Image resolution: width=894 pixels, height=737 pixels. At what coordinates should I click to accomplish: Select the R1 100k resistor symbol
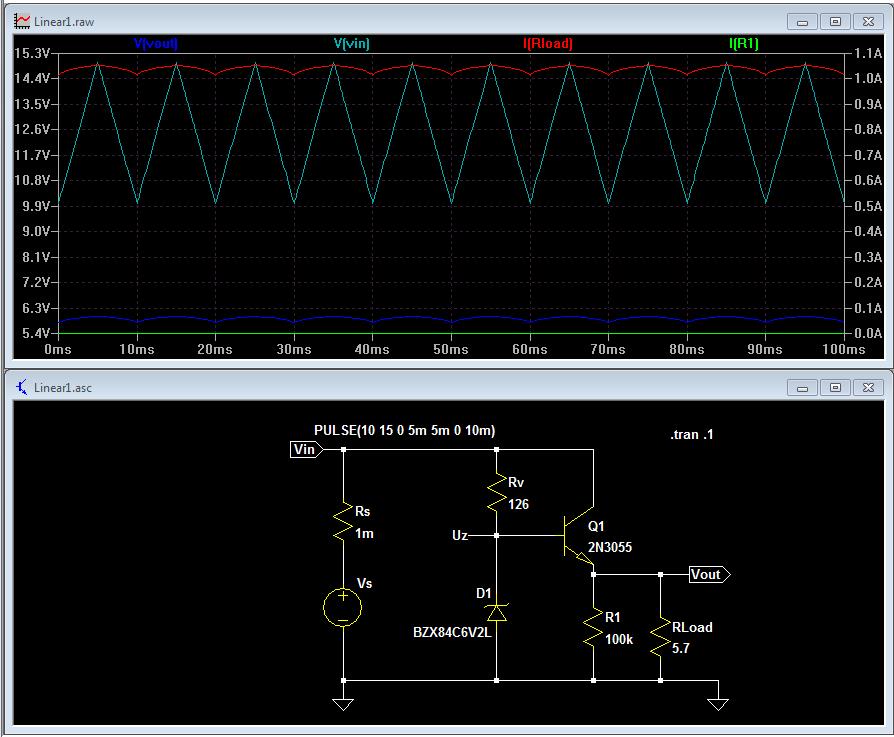point(593,626)
